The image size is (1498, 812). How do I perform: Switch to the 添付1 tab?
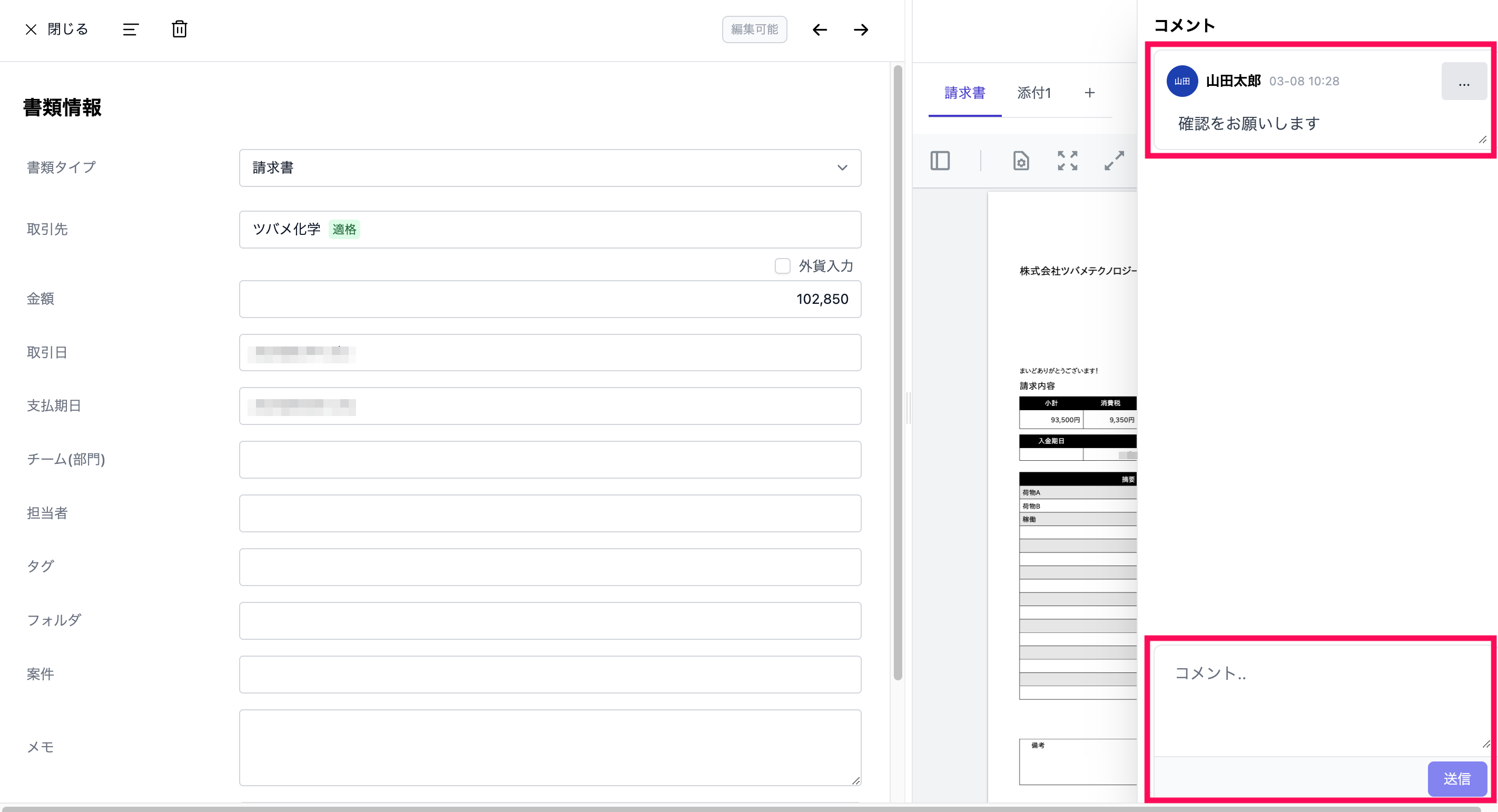point(1033,93)
